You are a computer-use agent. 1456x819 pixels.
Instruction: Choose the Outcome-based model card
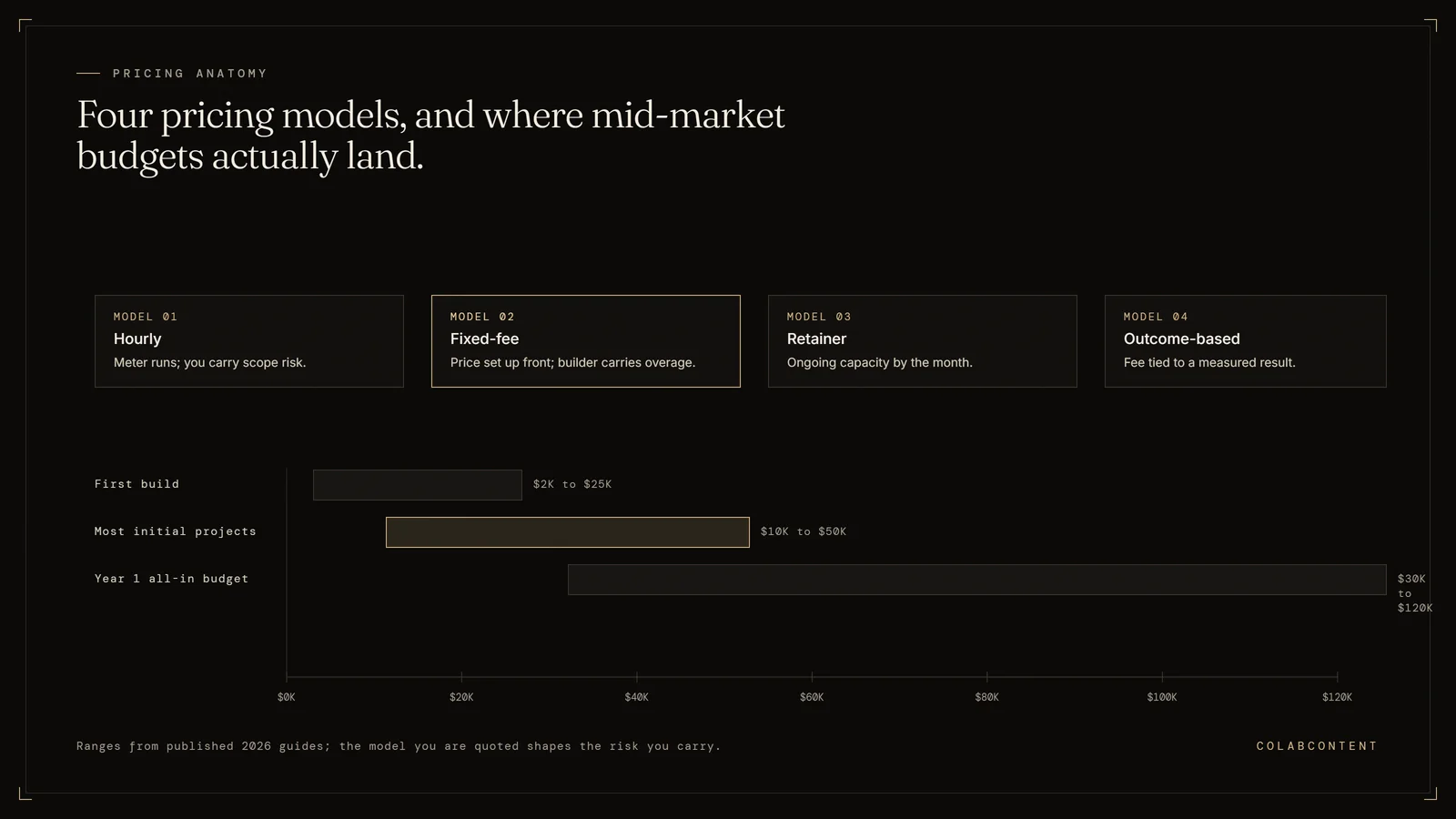point(1246,341)
